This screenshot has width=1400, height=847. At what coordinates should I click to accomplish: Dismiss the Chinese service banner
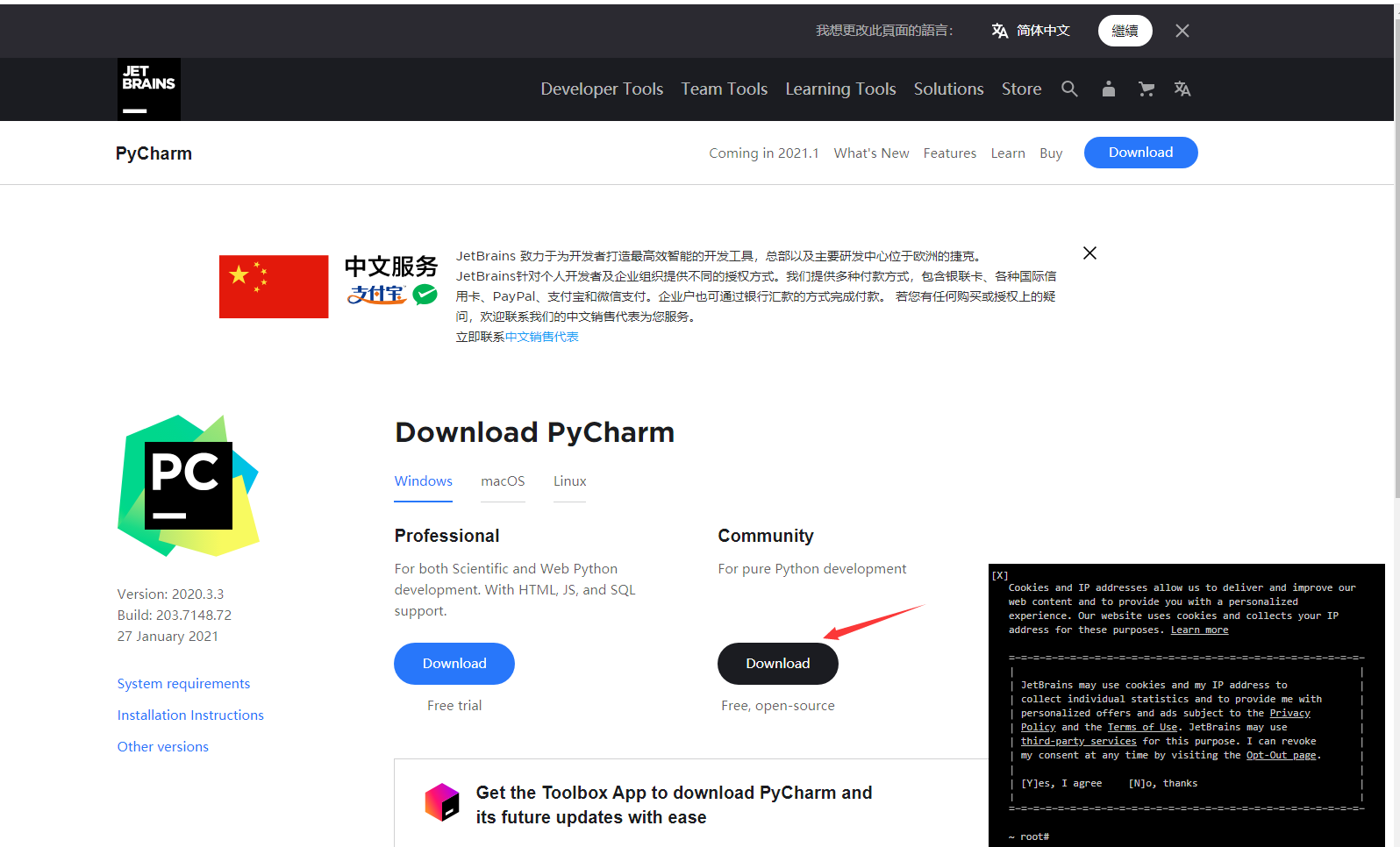pos(1089,253)
